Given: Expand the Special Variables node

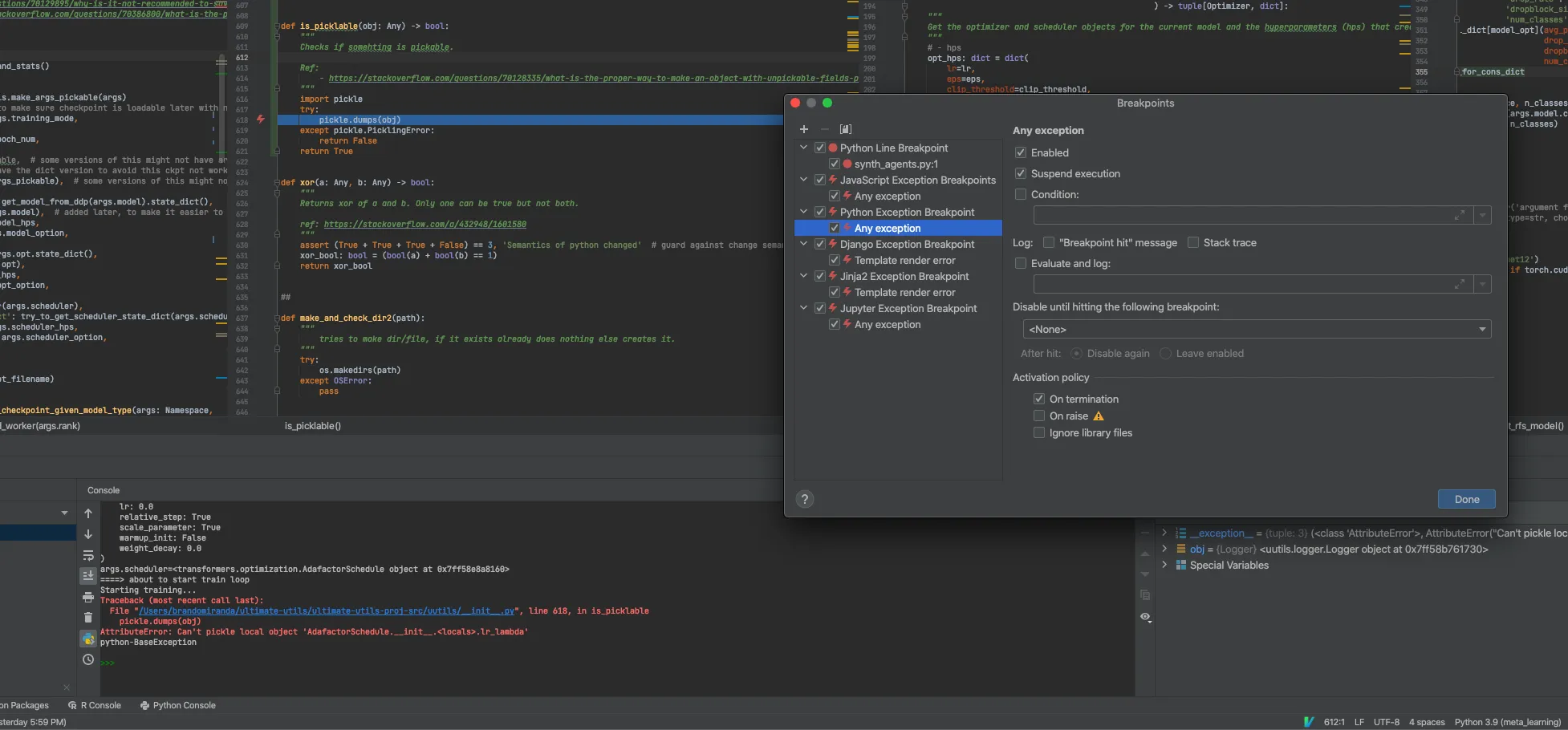Looking at the screenshot, I should tap(1164, 565).
